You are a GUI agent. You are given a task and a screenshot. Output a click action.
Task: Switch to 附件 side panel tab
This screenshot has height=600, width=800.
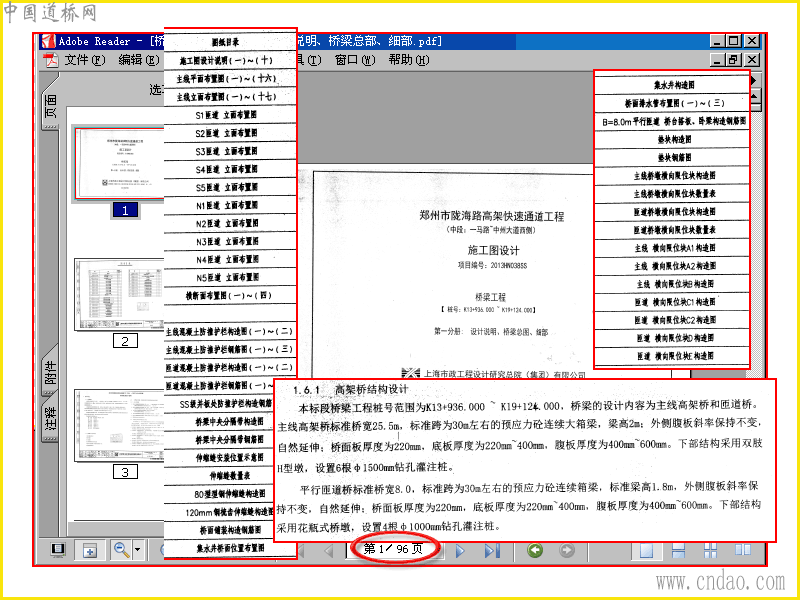click(x=51, y=372)
